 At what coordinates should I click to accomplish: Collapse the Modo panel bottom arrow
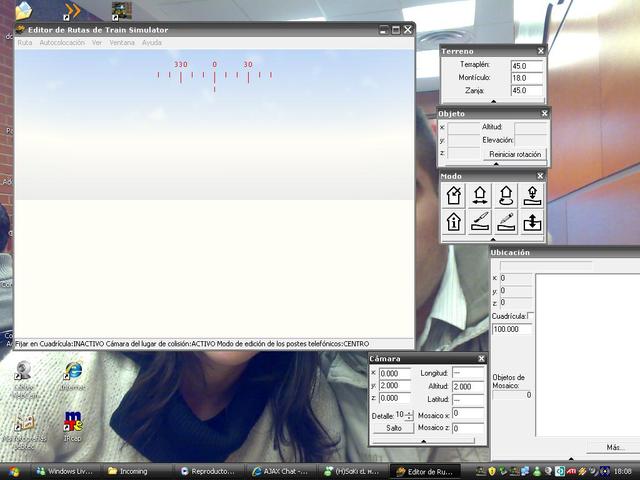point(493,240)
